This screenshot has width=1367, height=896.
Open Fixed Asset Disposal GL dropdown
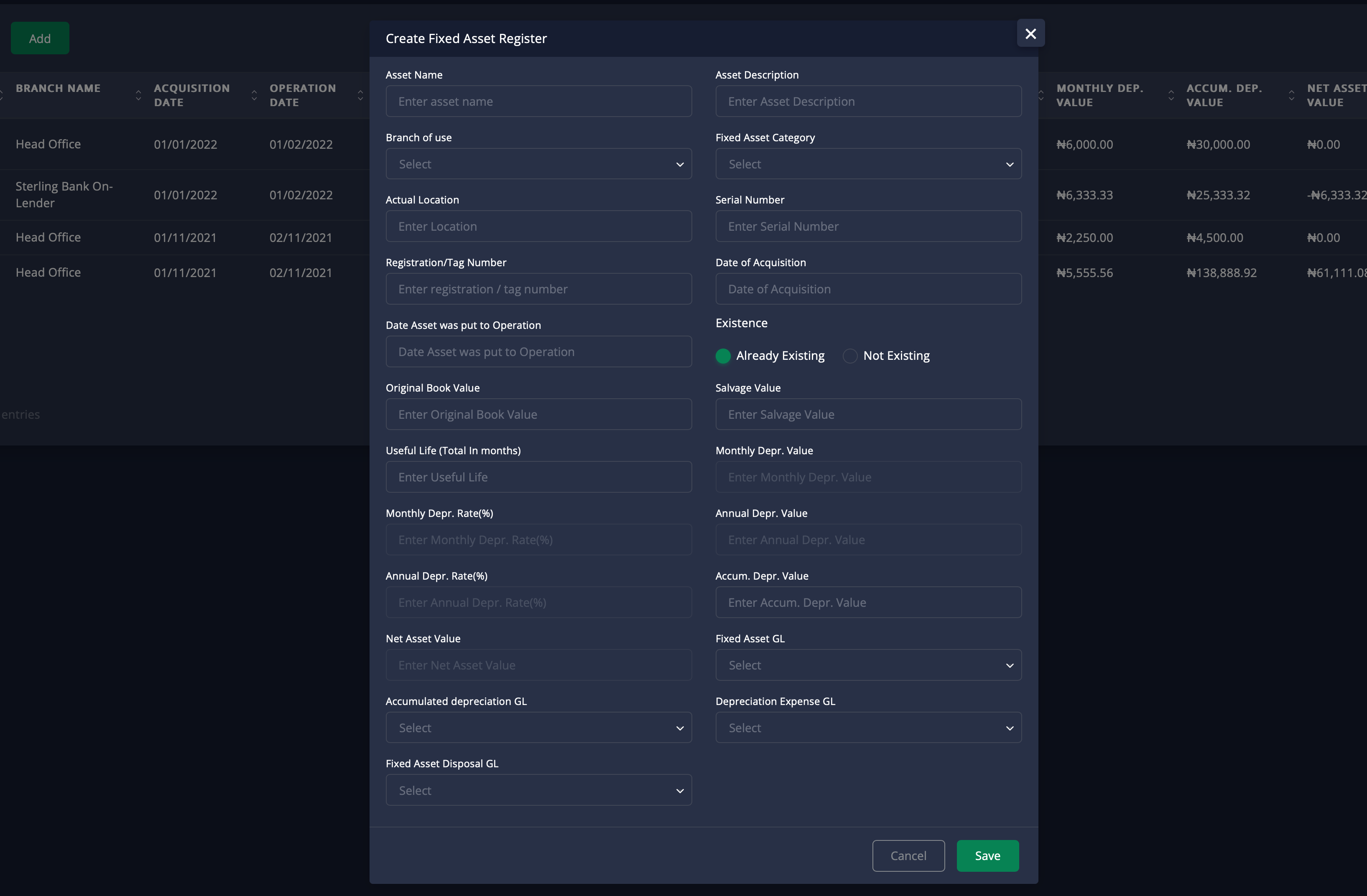click(538, 790)
